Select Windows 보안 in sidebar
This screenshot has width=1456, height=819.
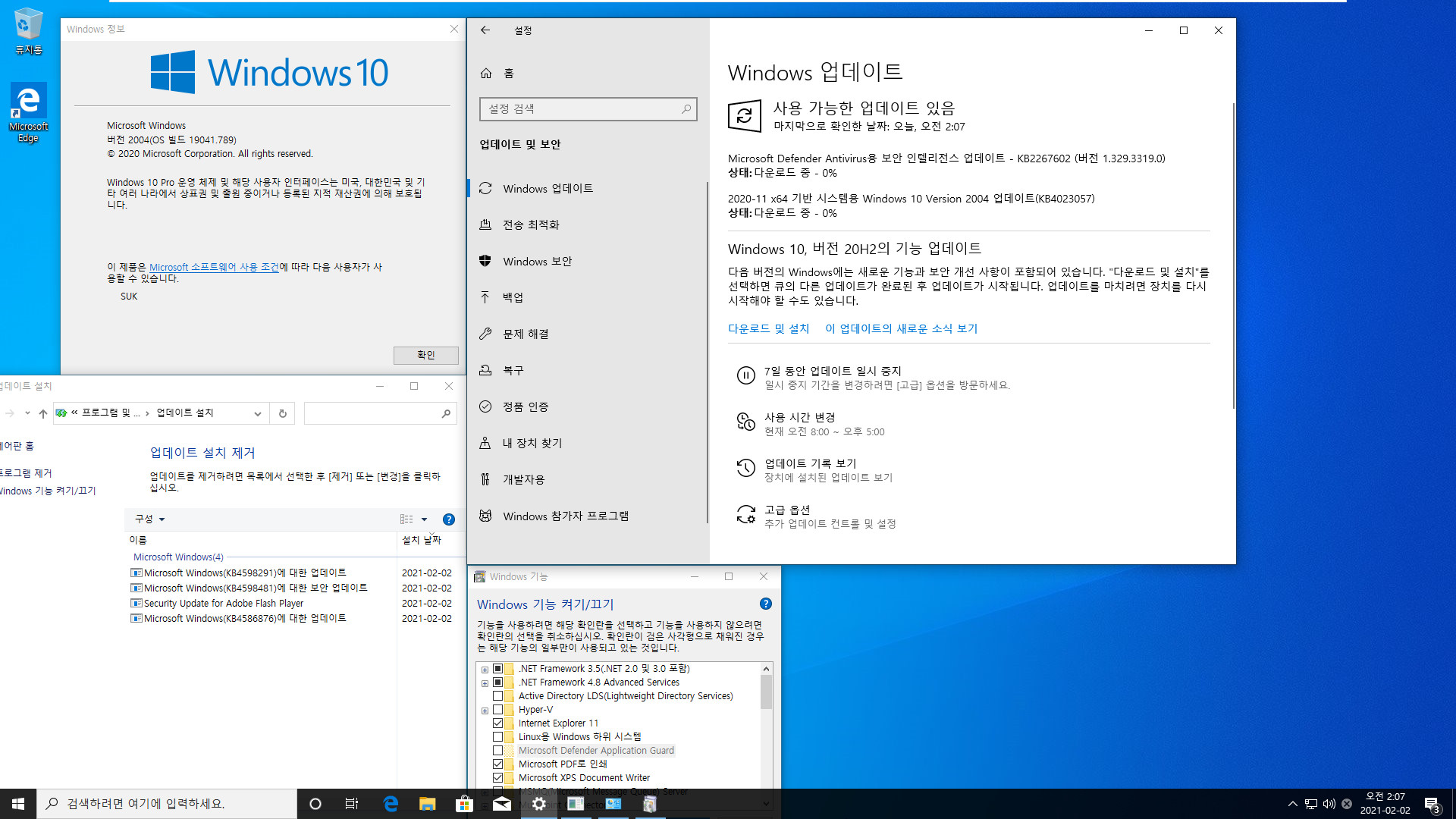[587, 261]
